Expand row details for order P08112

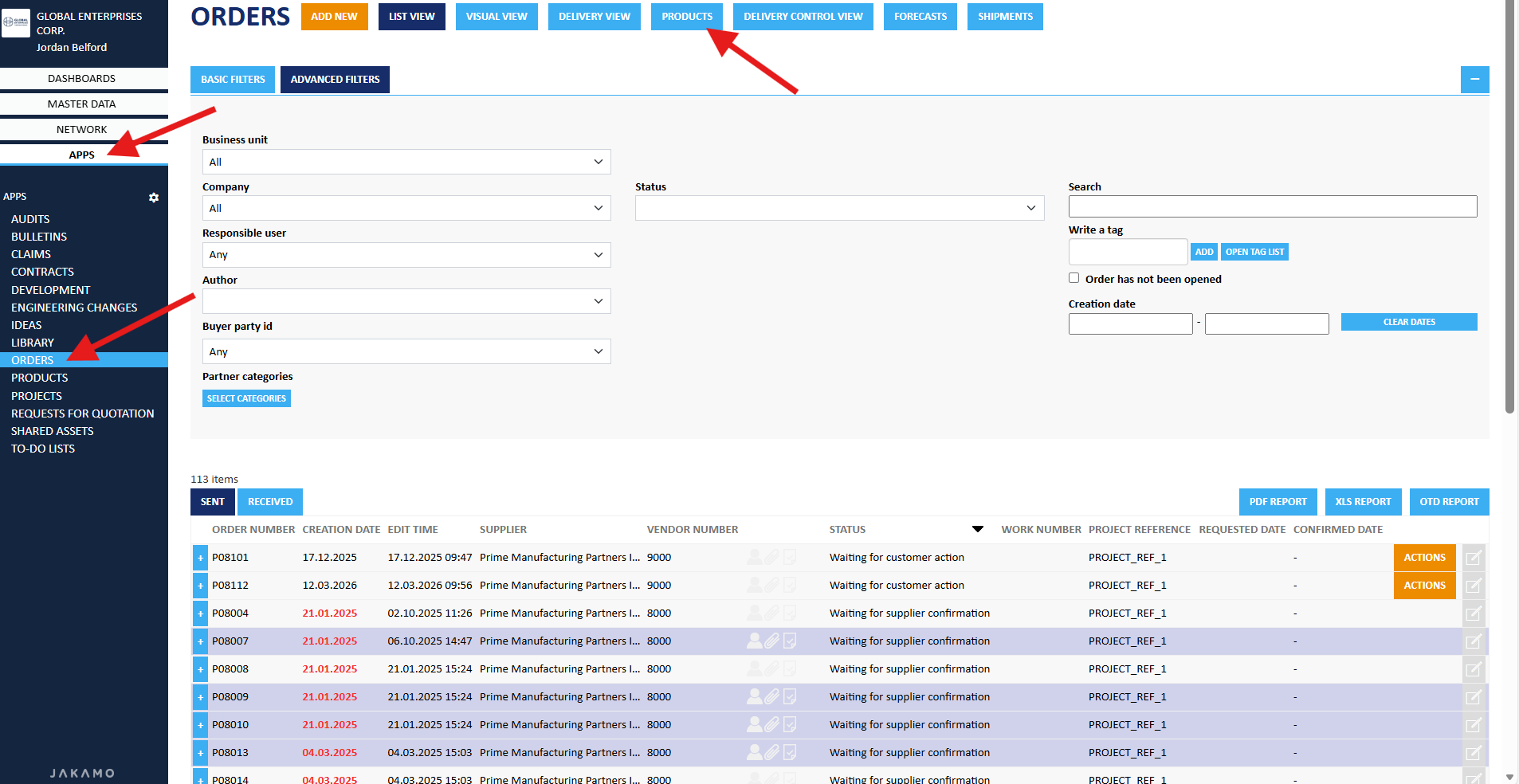[x=200, y=586]
